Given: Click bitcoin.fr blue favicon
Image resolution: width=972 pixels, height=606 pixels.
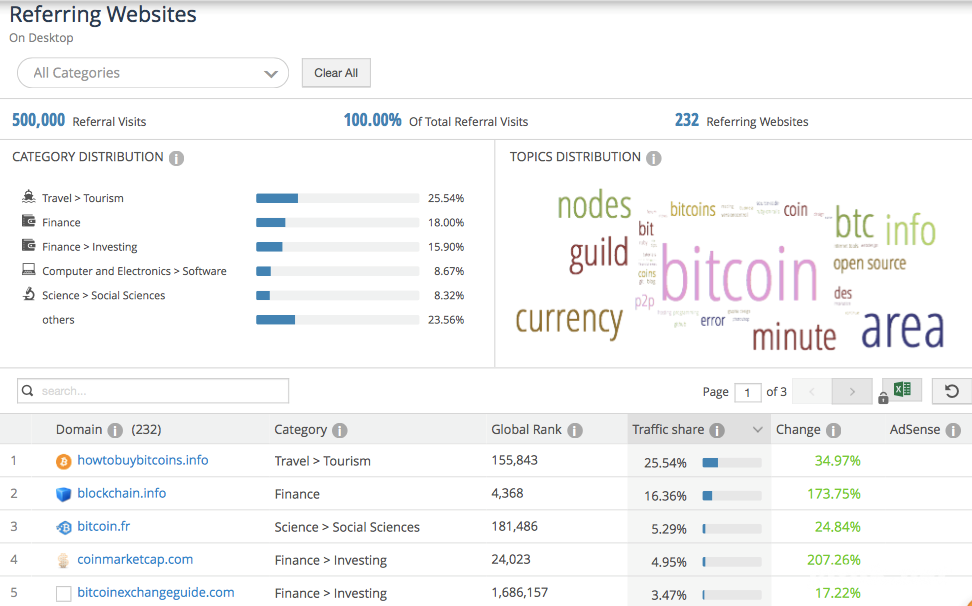Looking at the screenshot, I should [x=63, y=527].
